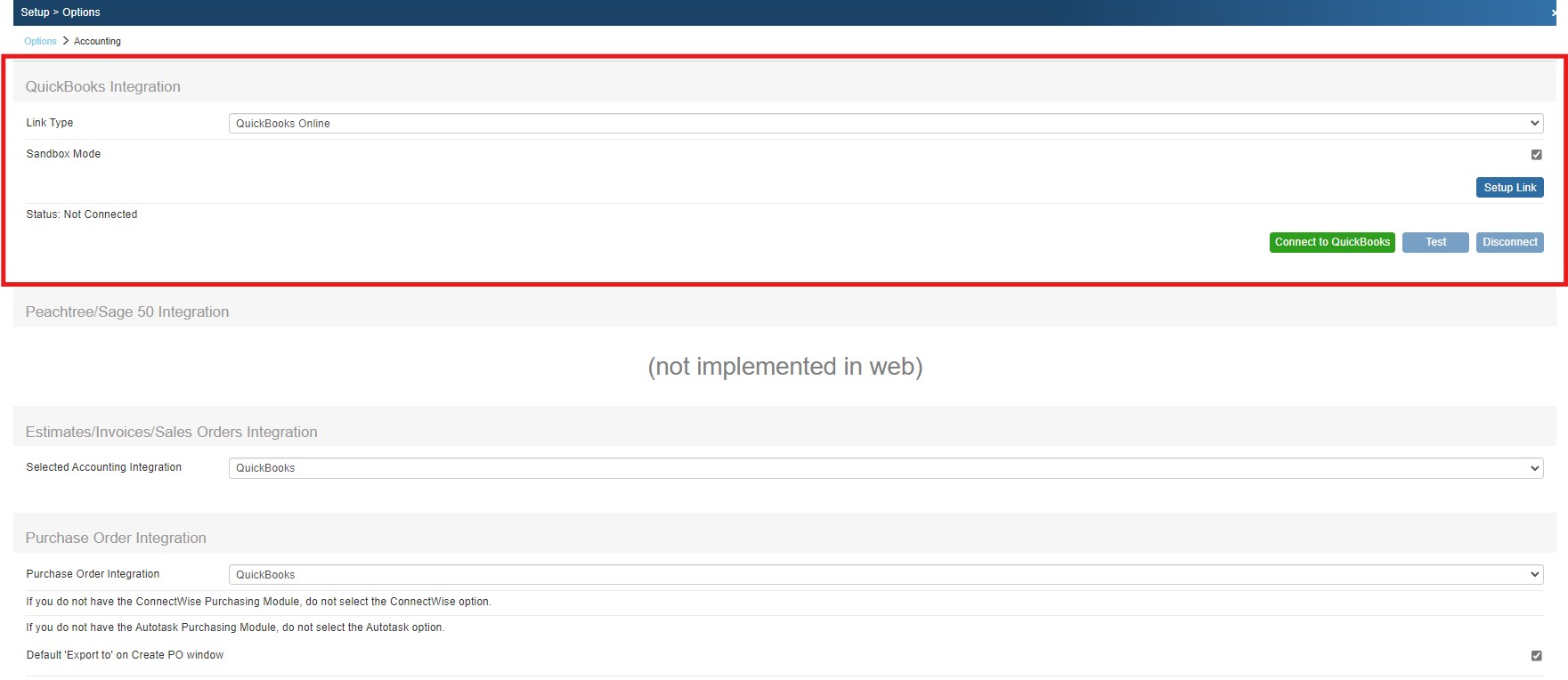The height and width of the screenshot is (680, 1568).
Task: Open the Link Type dropdown
Action: (x=885, y=124)
